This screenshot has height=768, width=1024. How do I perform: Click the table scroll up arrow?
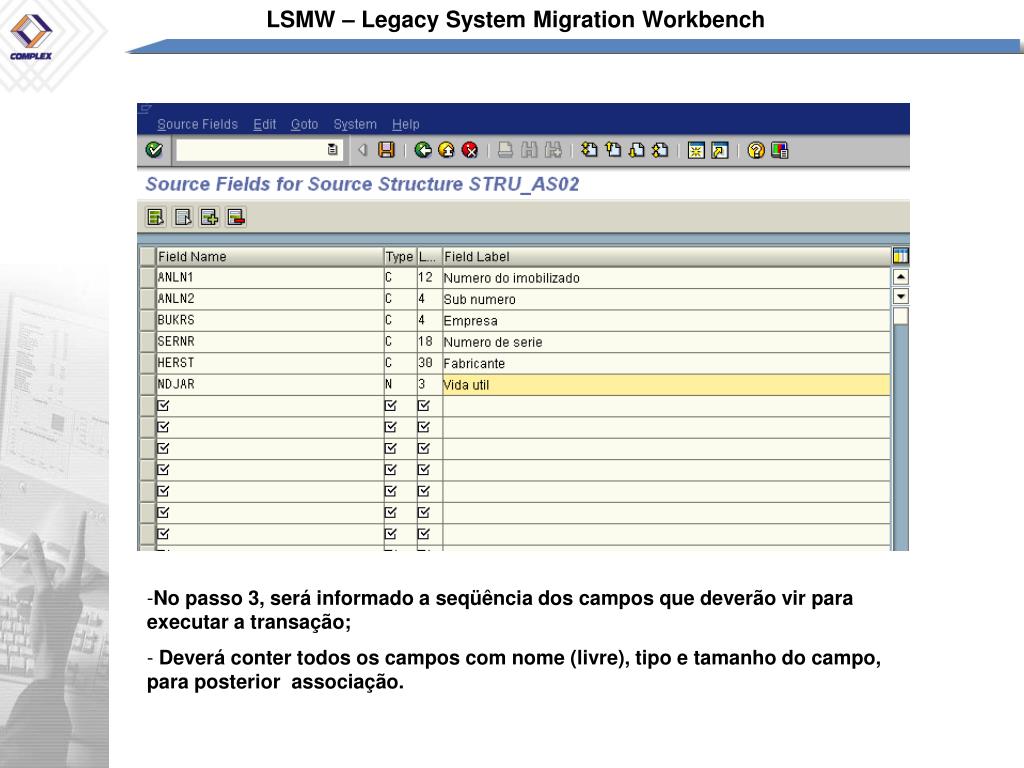pos(901,277)
